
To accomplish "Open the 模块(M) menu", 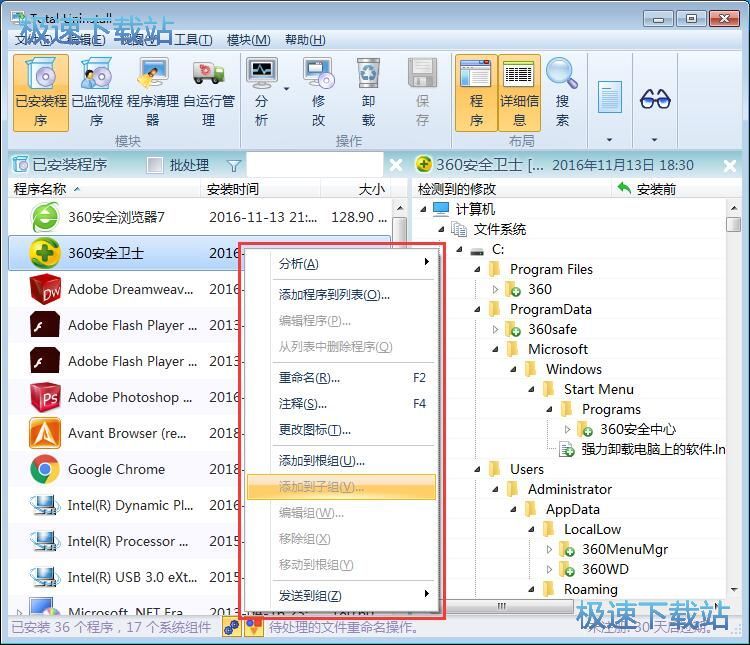I will 248,40.
